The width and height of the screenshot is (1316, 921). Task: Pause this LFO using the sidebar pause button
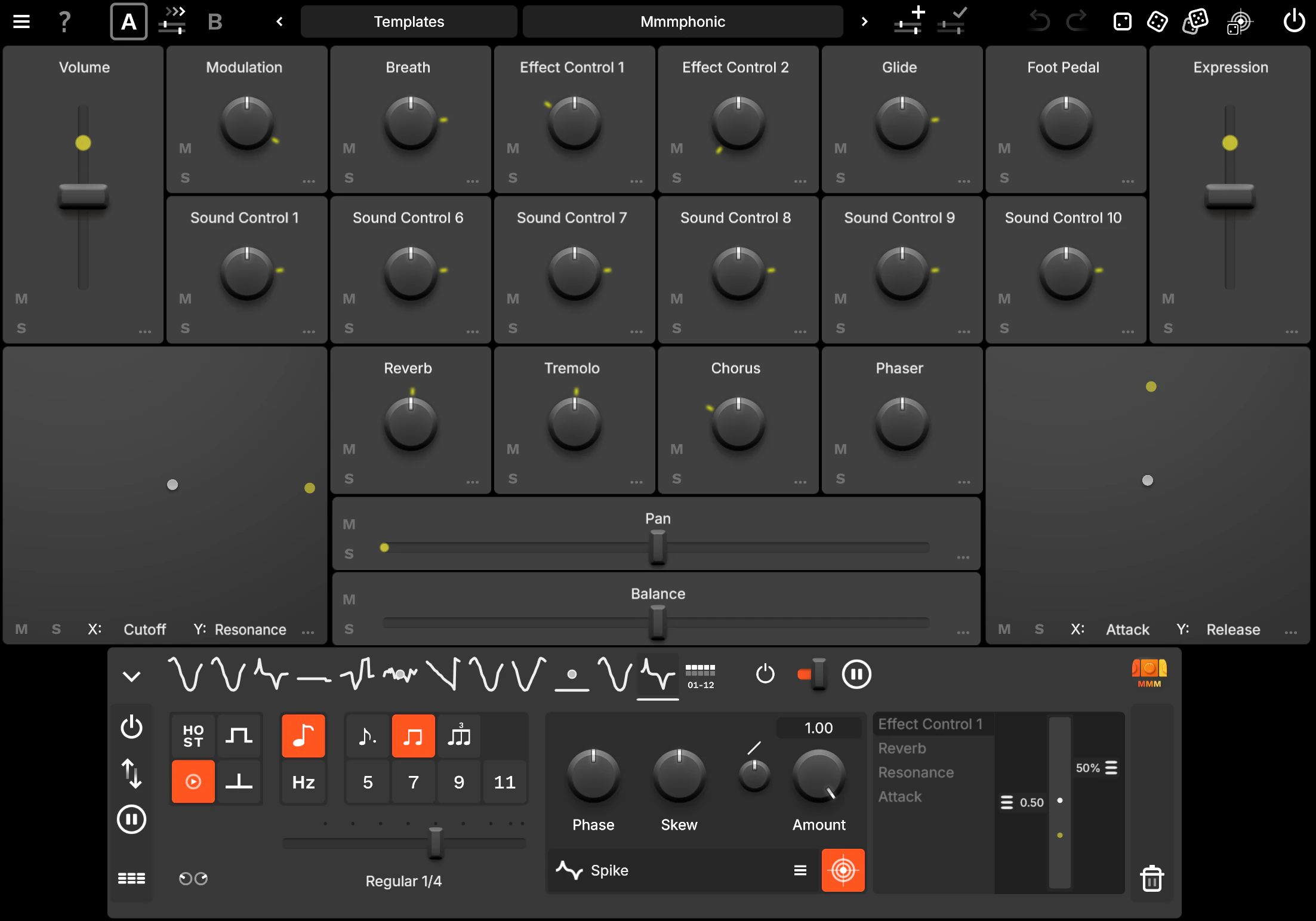131,819
